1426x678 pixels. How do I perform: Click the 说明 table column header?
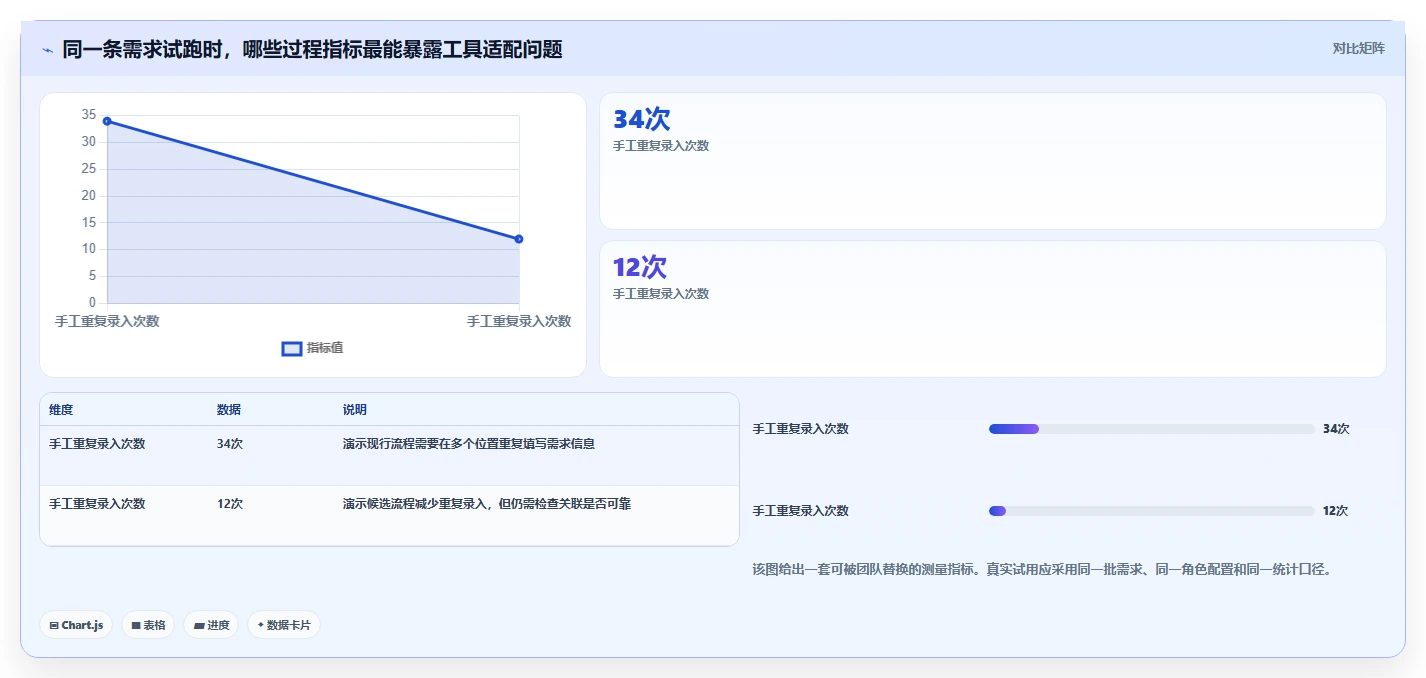point(355,410)
